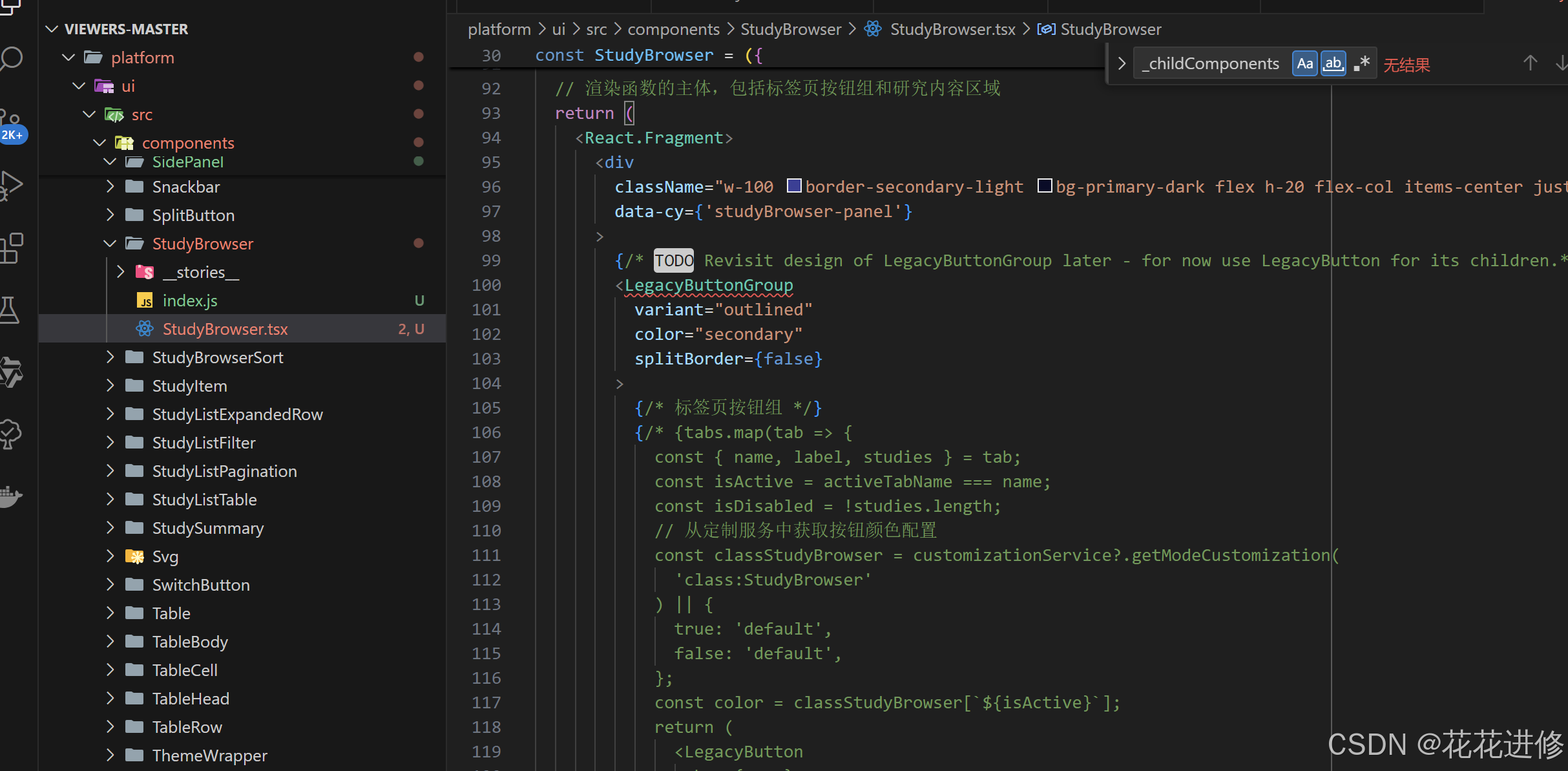Expand the SwitchButton folder

(110, 585)
